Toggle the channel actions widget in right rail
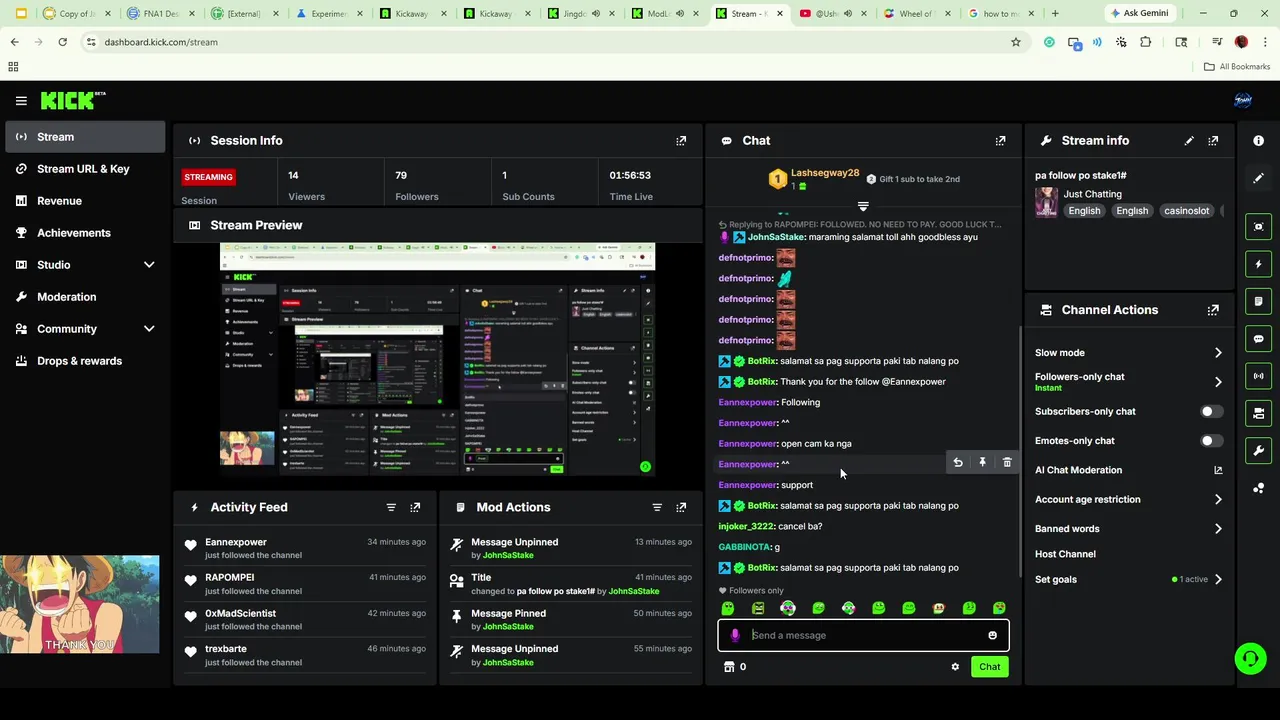The image size is (1280, 720). (x=1258, y=413)
